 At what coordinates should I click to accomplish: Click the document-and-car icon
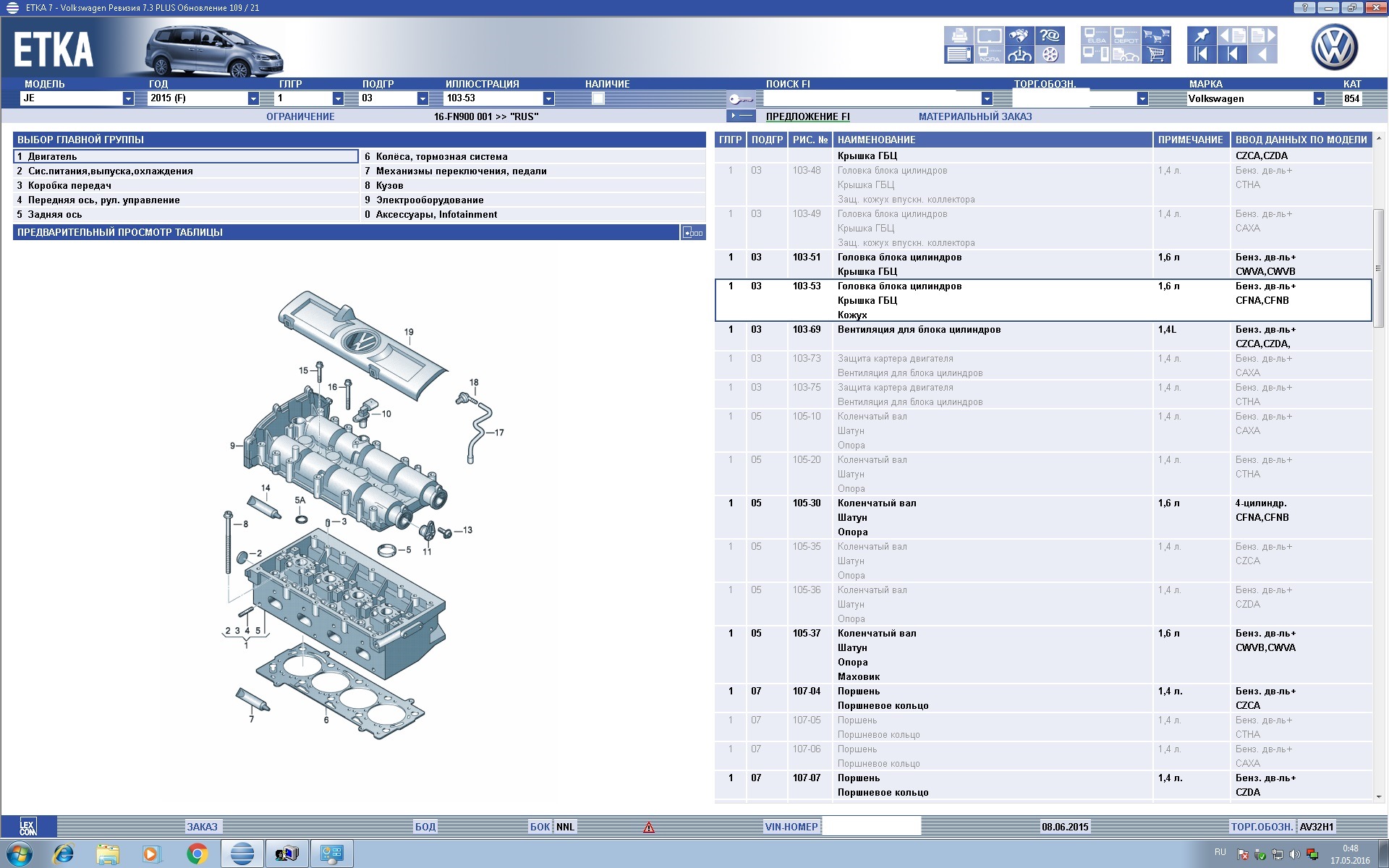tap(1126, 54)
